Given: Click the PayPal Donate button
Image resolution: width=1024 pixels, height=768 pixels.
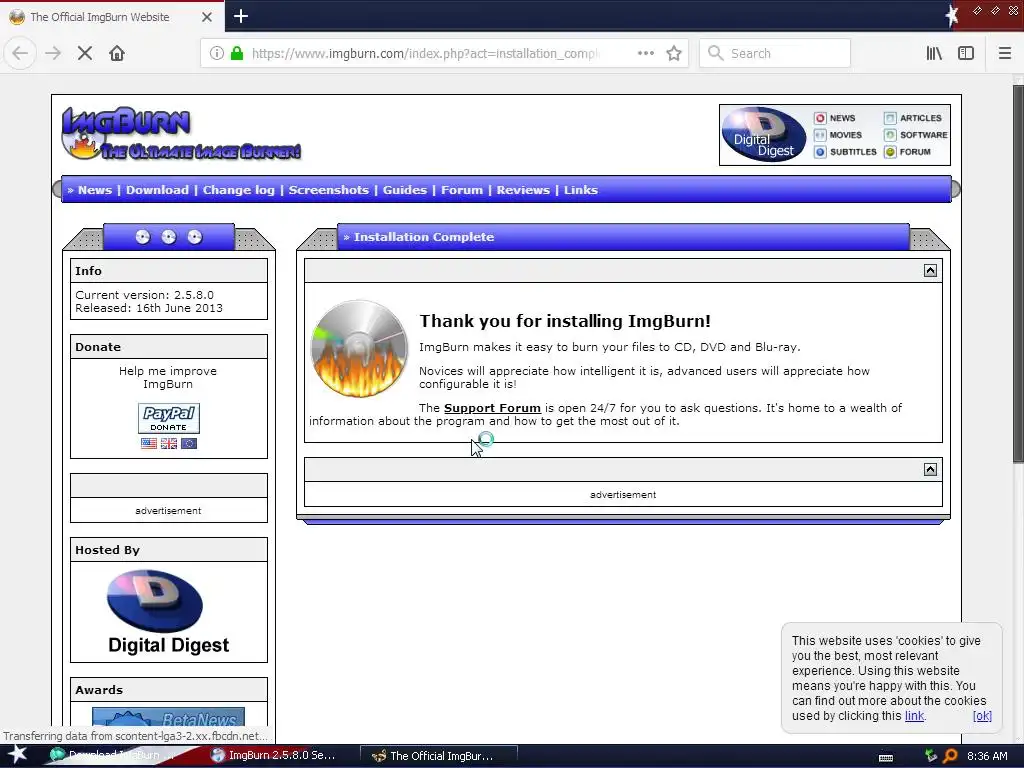Looking at the screenshot, I should [x=168, y=418].
